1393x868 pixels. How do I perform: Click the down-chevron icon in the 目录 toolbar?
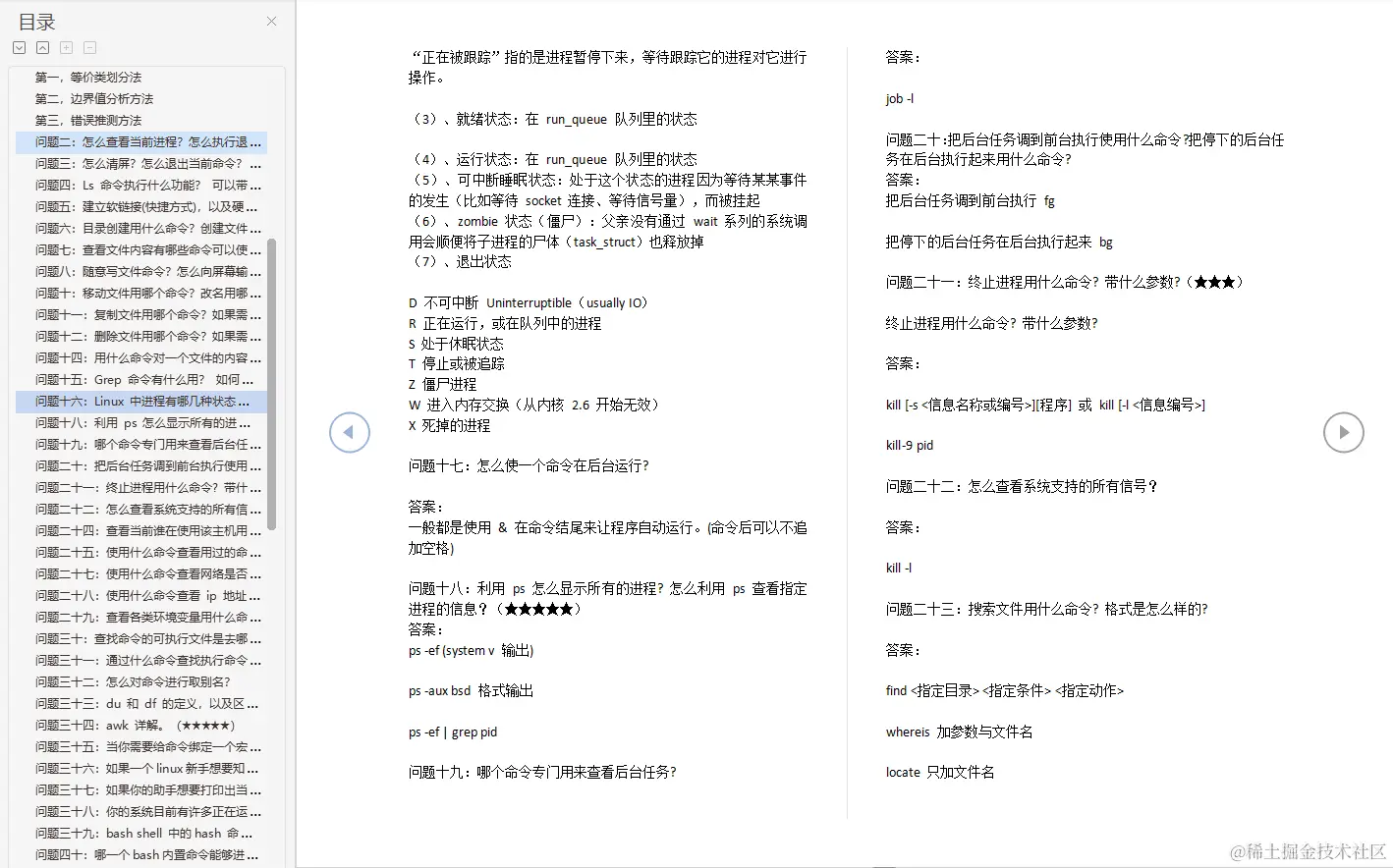[x=20, y=46]
